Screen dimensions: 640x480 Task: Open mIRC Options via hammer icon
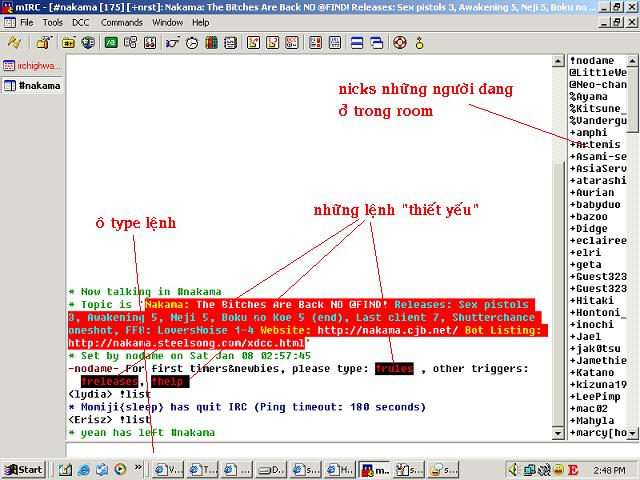(x=44, y=42)
